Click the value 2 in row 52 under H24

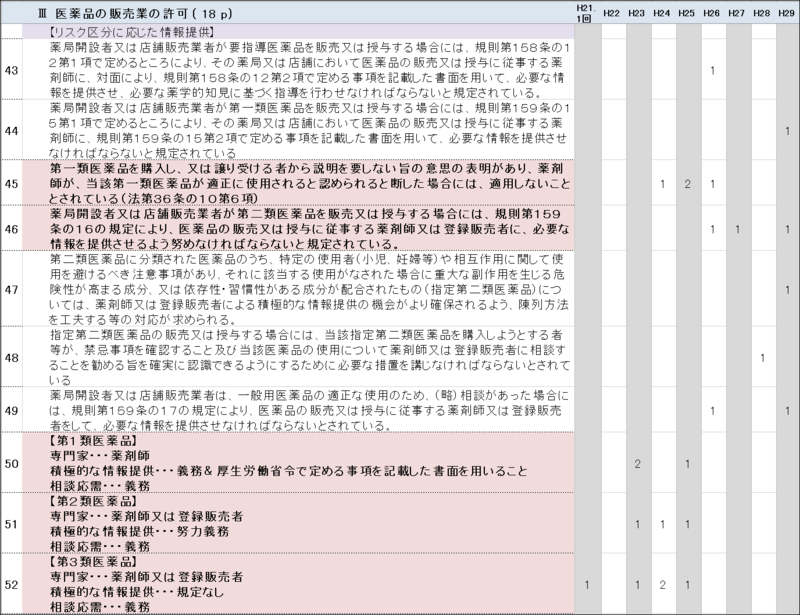pos(662,585)
